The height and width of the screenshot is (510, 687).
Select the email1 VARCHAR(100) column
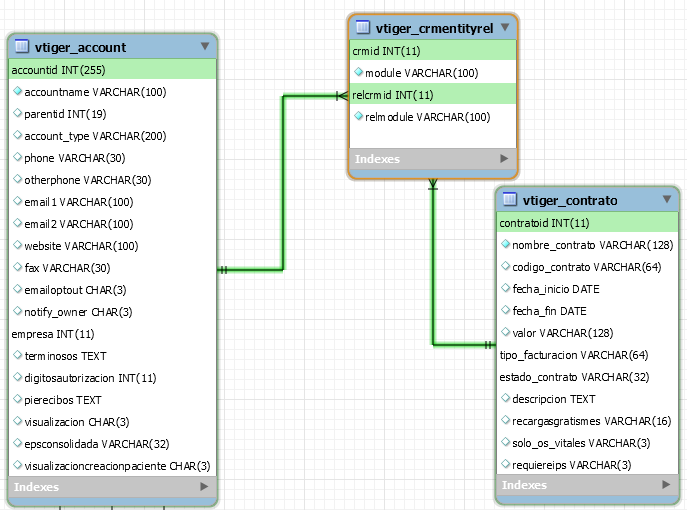point(112,202)
